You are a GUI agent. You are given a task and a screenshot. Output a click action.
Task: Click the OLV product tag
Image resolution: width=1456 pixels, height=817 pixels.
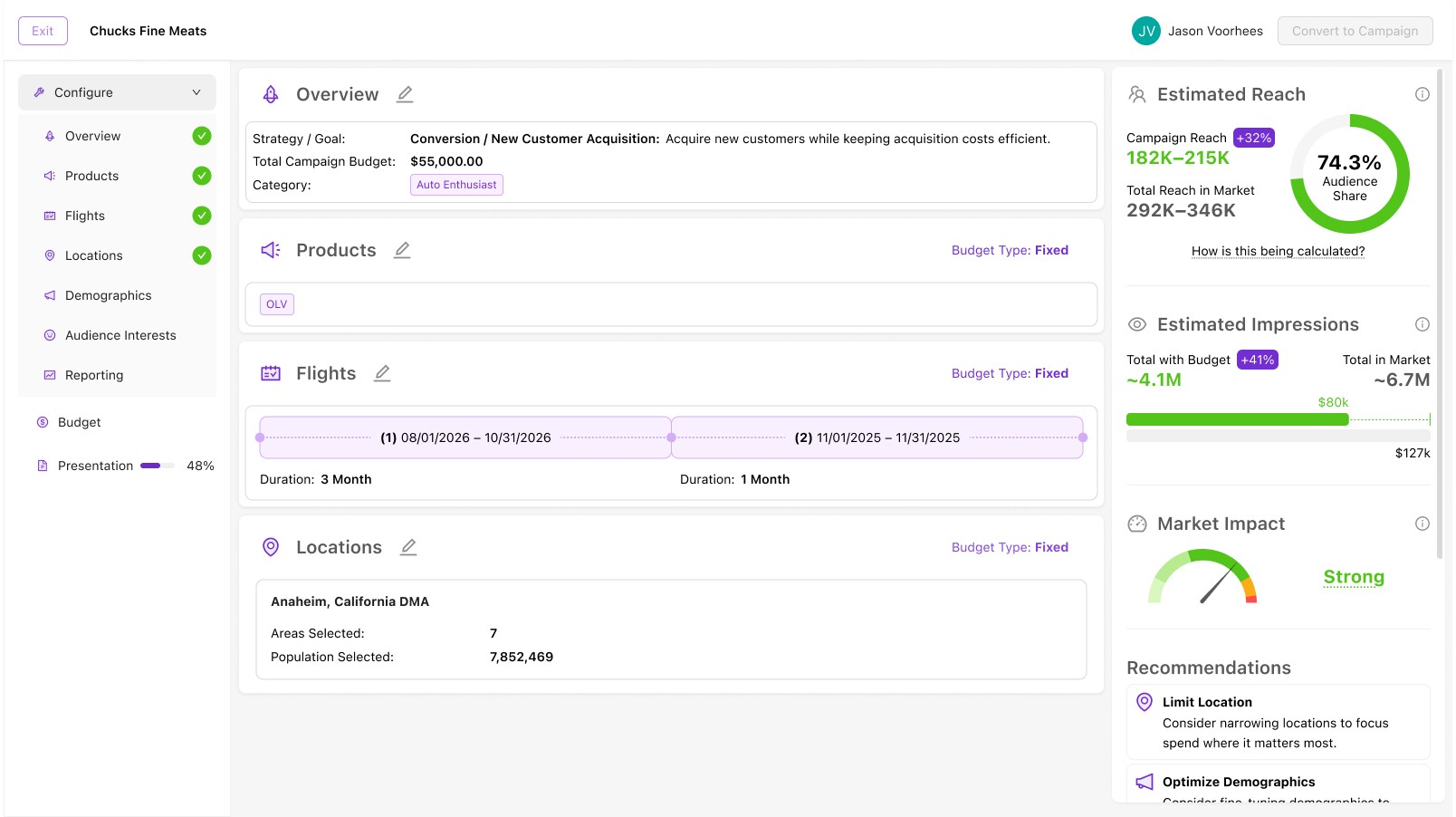(276, 304)
